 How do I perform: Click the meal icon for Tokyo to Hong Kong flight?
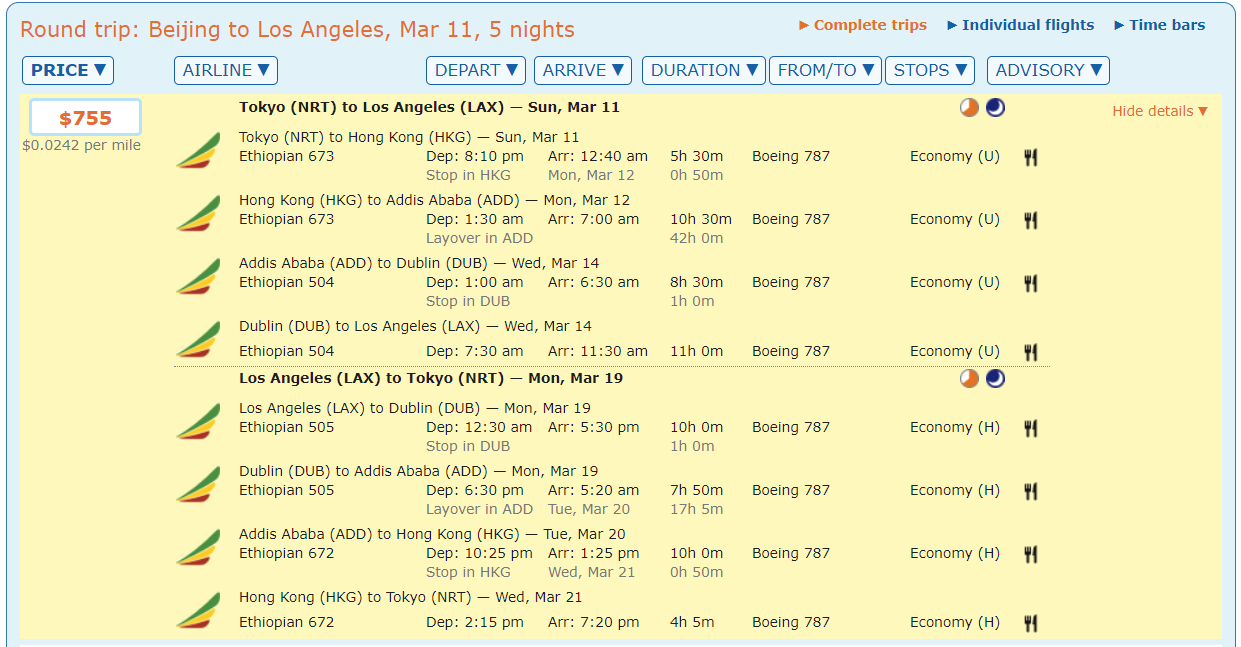tap(1030, 157)
